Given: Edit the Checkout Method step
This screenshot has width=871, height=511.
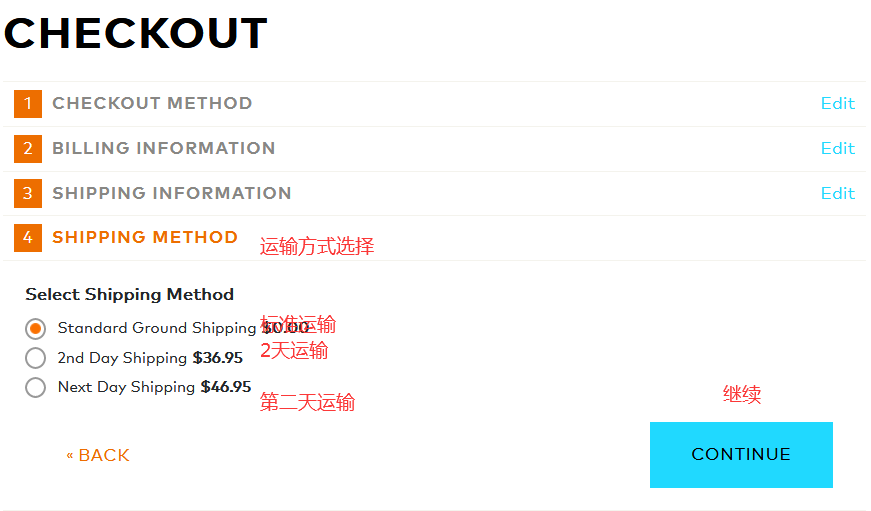Looking at the screenshot, I should click(x=837, y=104).
